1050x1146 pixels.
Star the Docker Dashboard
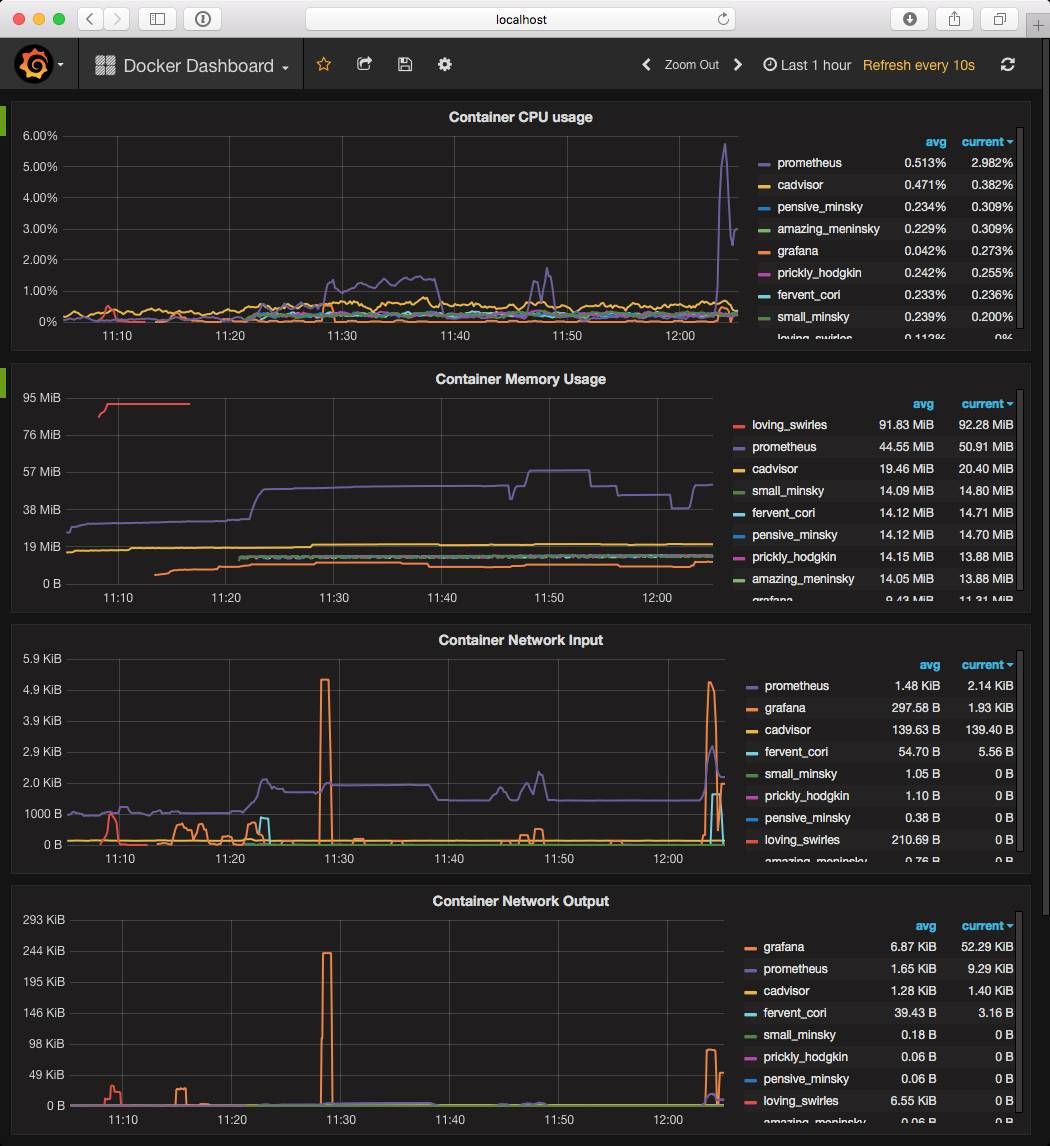click(324, 64)
